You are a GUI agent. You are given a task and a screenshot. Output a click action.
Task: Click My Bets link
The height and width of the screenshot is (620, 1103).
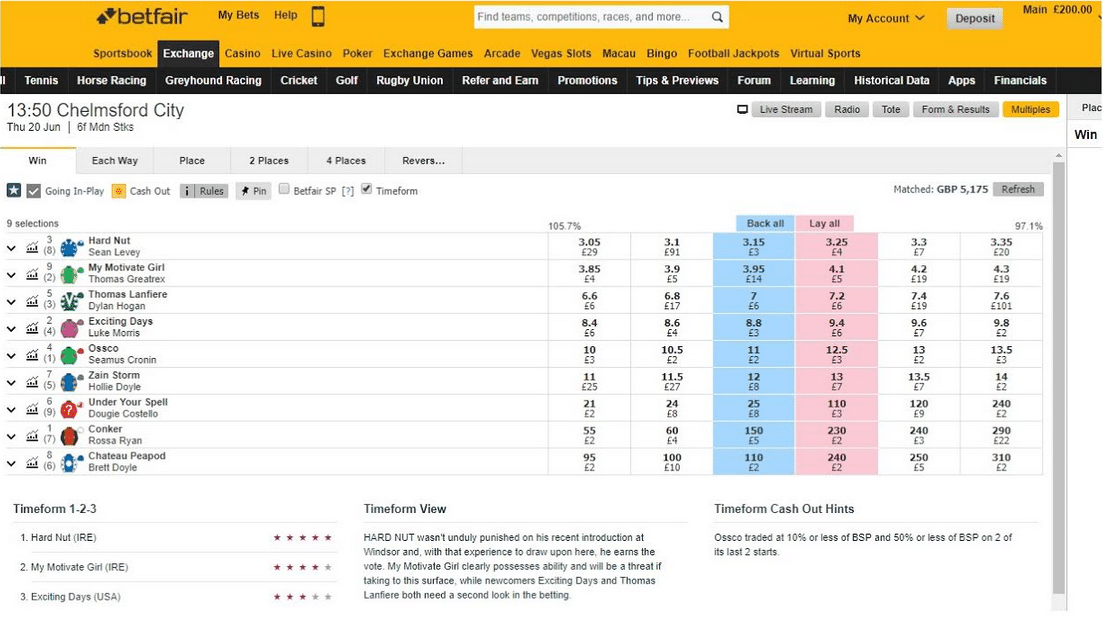tap(238, 15)
